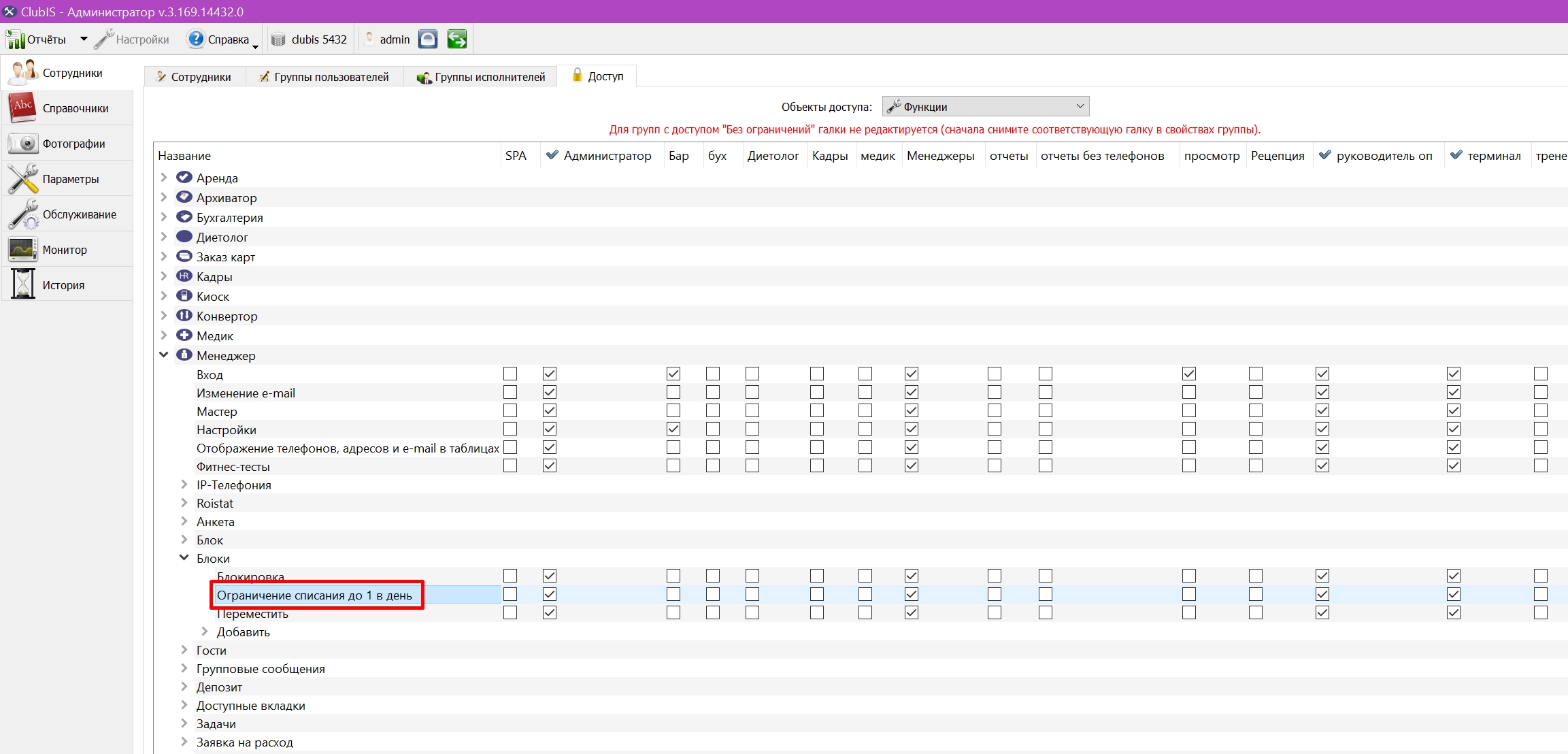The height and width of the screenshot is (754, 1568).
Task: Open the Монитор sidebar item
Action: tap(67, 250)
